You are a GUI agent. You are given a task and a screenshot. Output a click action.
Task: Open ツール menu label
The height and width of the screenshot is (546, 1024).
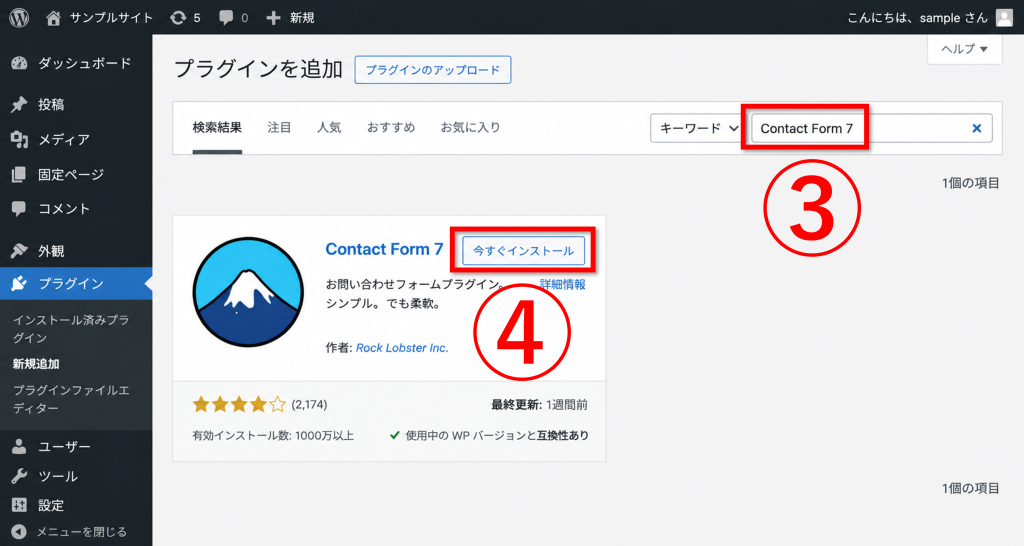57,476
